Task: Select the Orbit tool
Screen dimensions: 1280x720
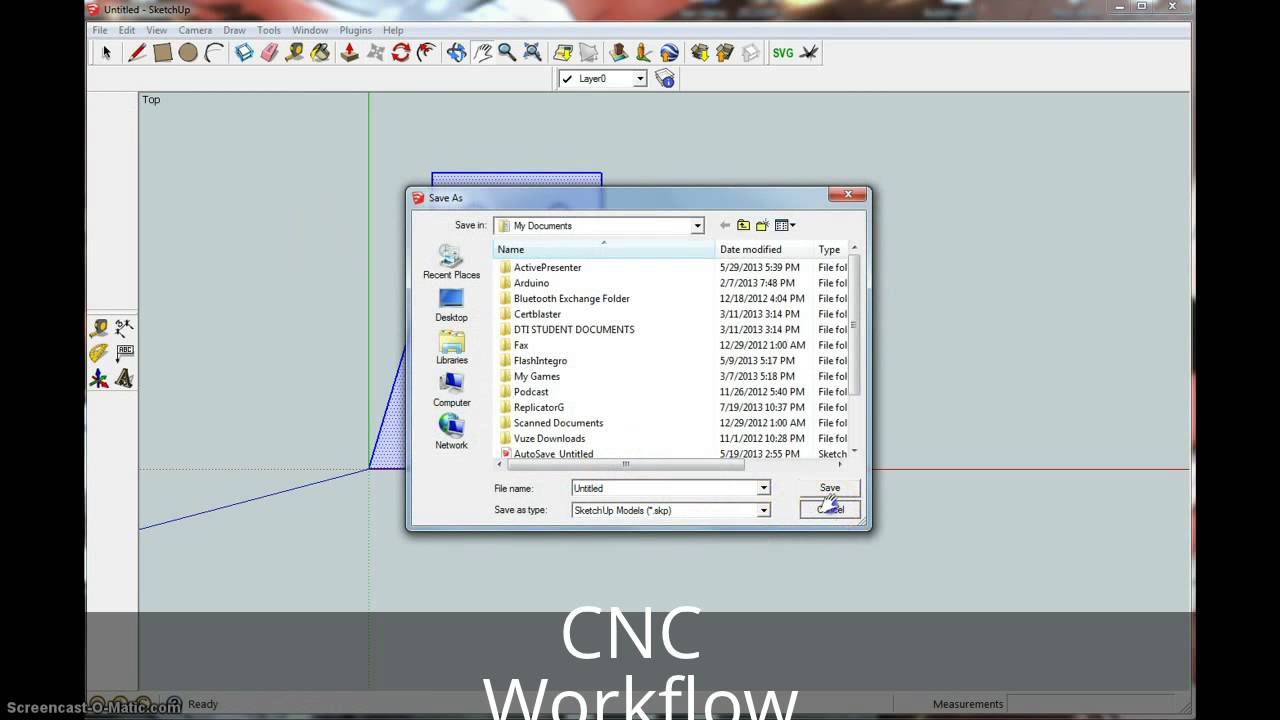Action: pos(456,53)
